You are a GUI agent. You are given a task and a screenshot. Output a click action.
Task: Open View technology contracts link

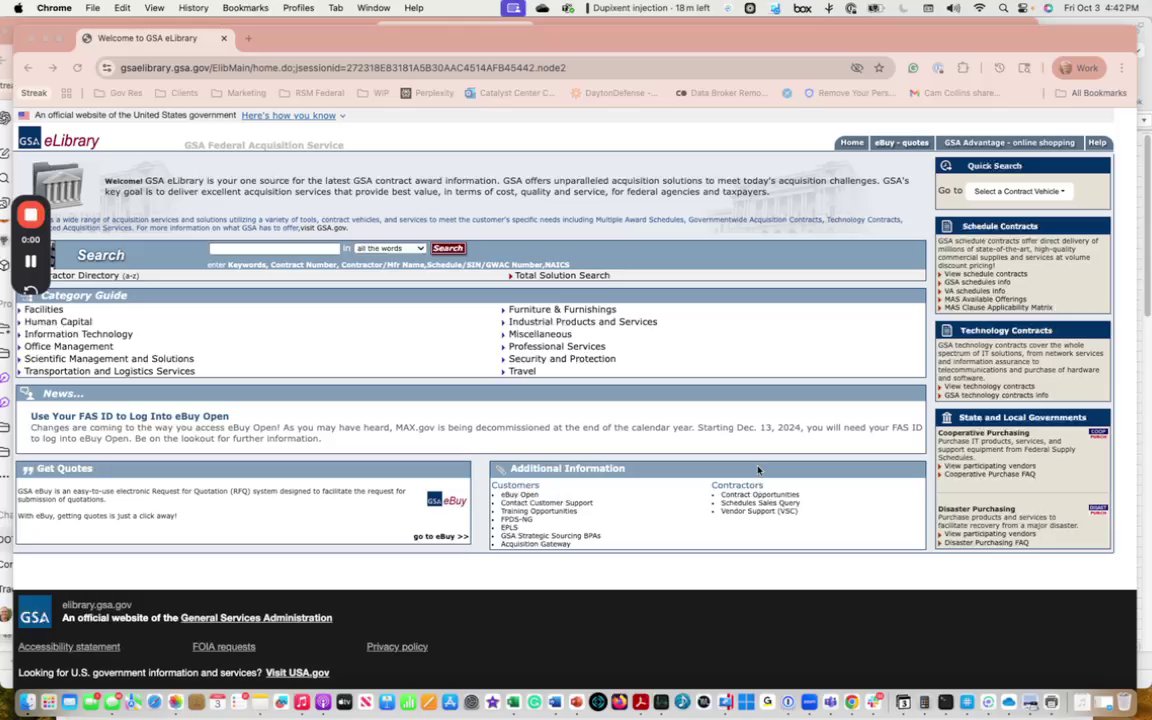click(989, 386)
